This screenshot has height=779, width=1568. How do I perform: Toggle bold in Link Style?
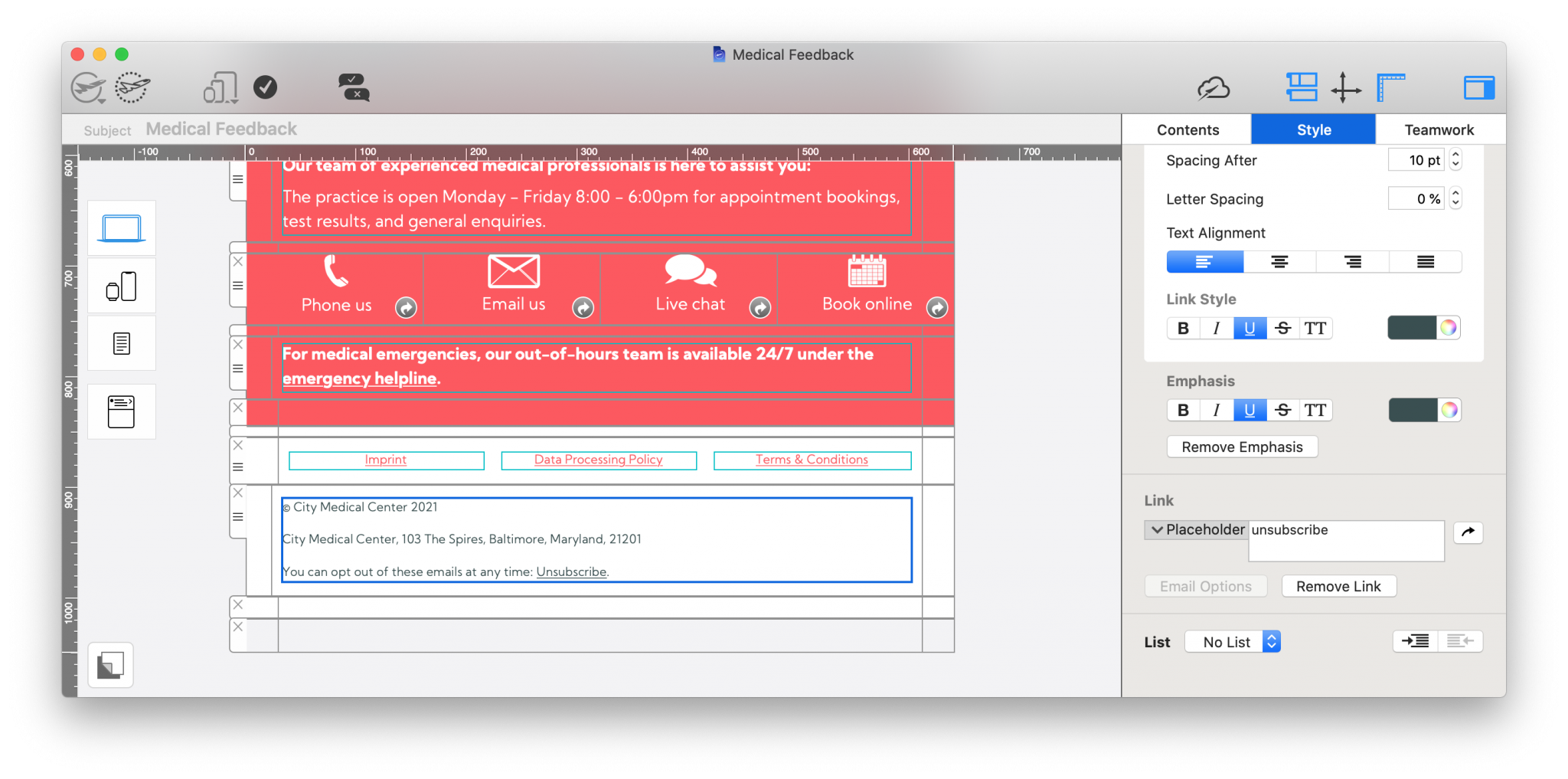[x=1183, y=329]
